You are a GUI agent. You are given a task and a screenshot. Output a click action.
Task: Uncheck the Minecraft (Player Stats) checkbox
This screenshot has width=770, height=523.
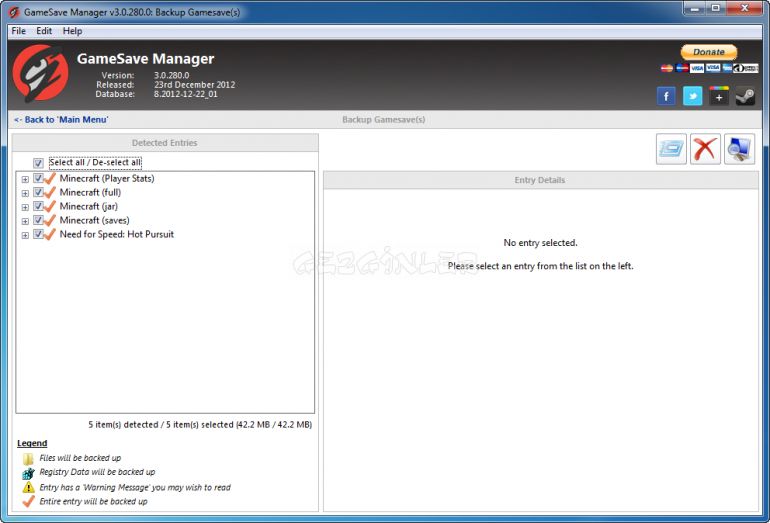click(x=38, y=179)
